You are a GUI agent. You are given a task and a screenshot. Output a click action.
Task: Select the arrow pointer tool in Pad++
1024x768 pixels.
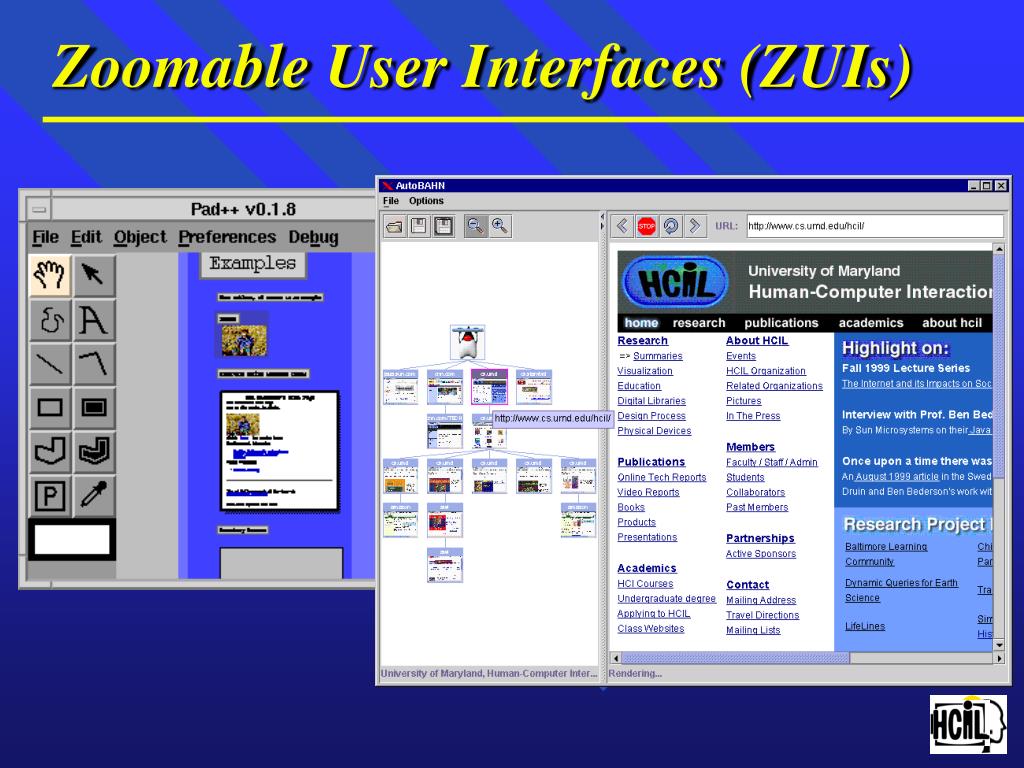tap(94, 274)
